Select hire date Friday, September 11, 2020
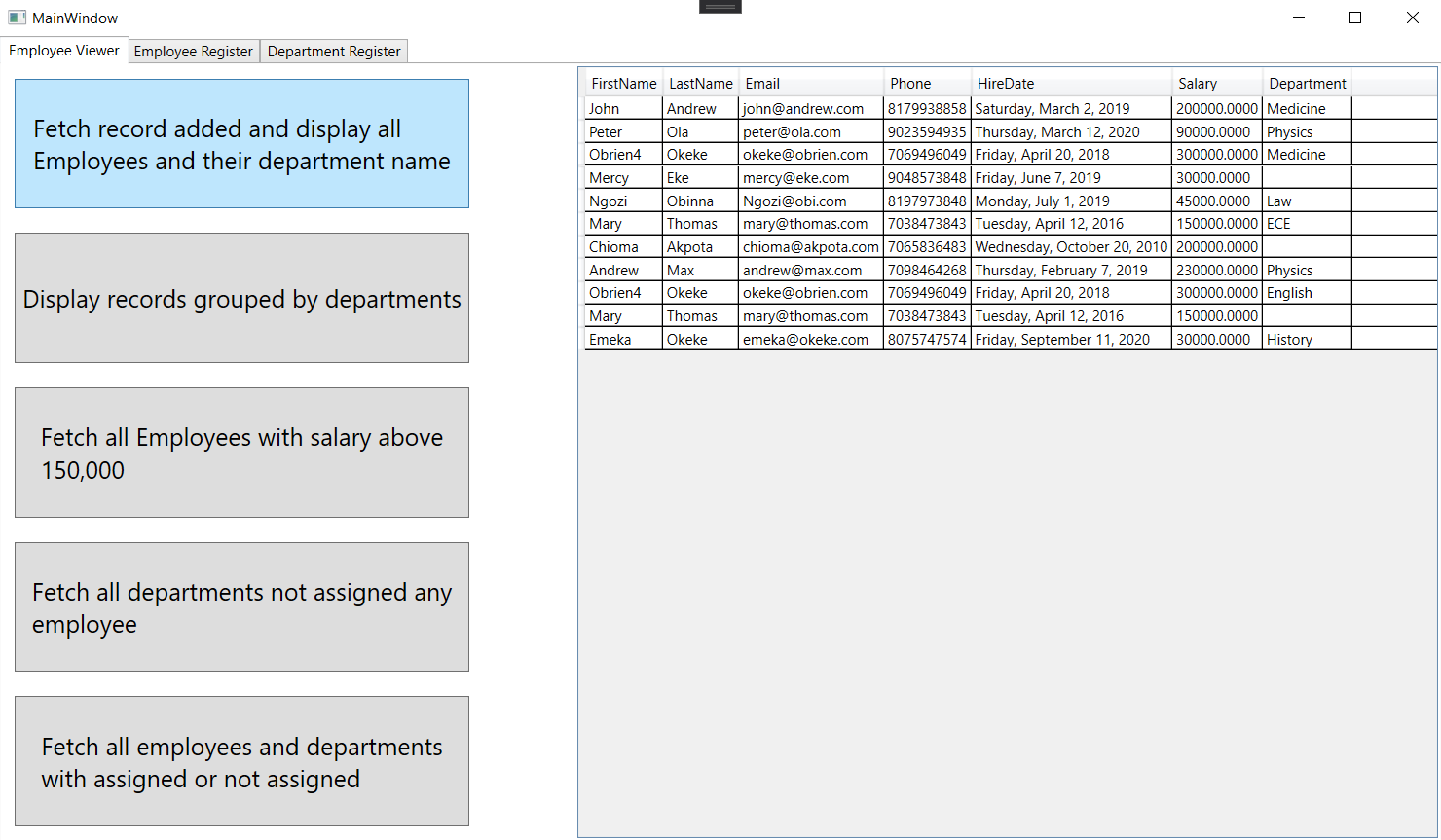 tap(1071, 340)
